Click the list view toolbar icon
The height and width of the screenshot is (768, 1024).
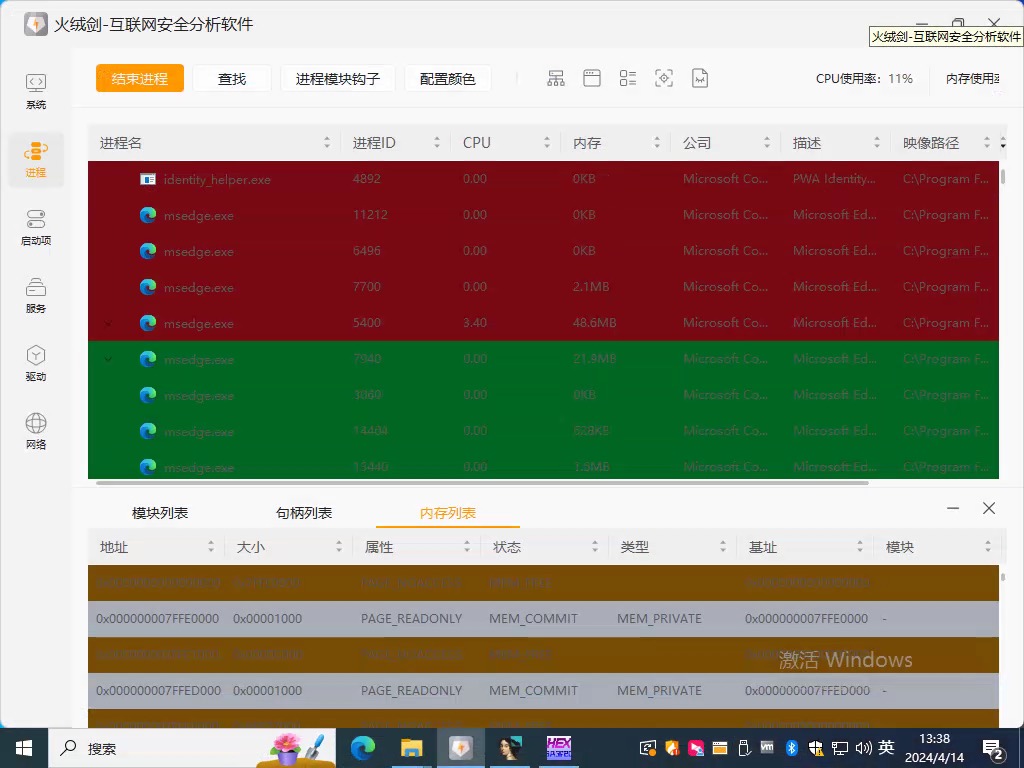[628, 78]
